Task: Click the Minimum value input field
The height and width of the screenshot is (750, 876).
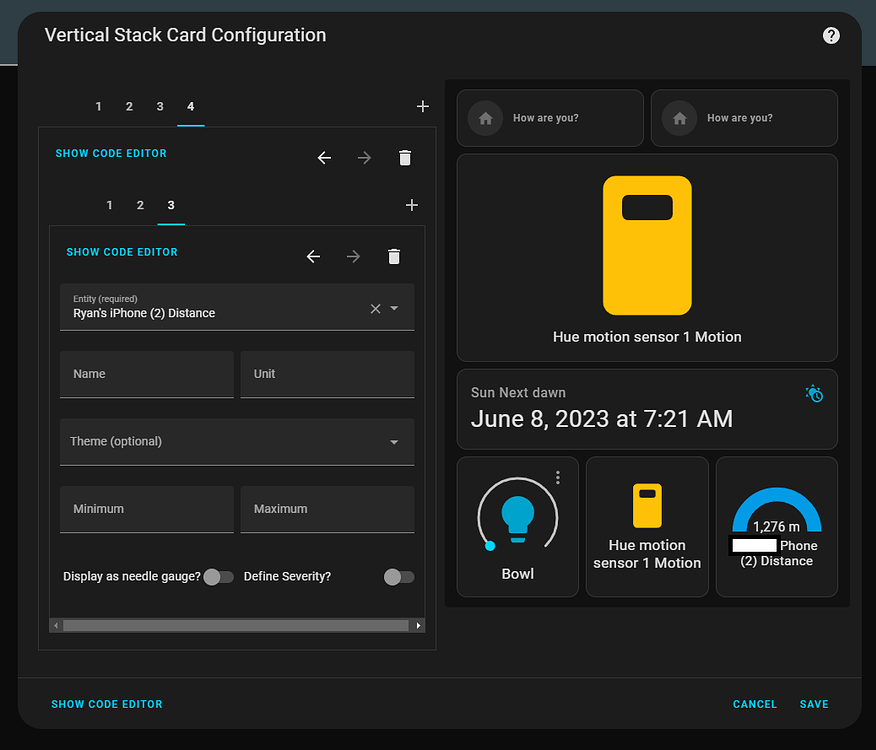Action: point(146,509)
